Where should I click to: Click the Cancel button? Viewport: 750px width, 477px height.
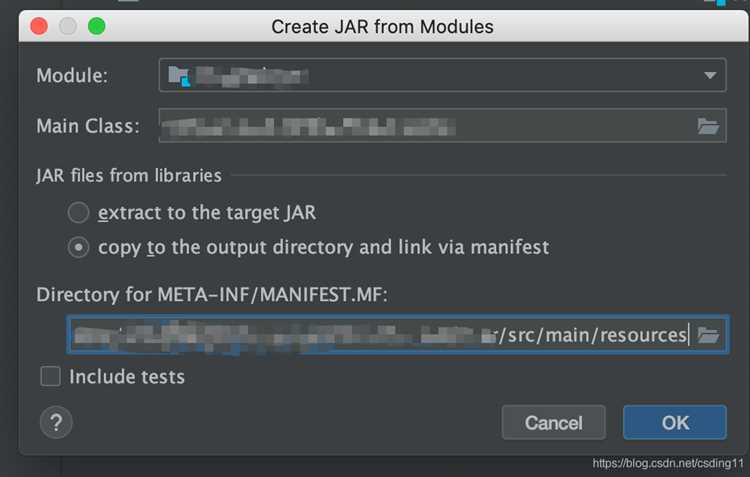coord(553,422)
